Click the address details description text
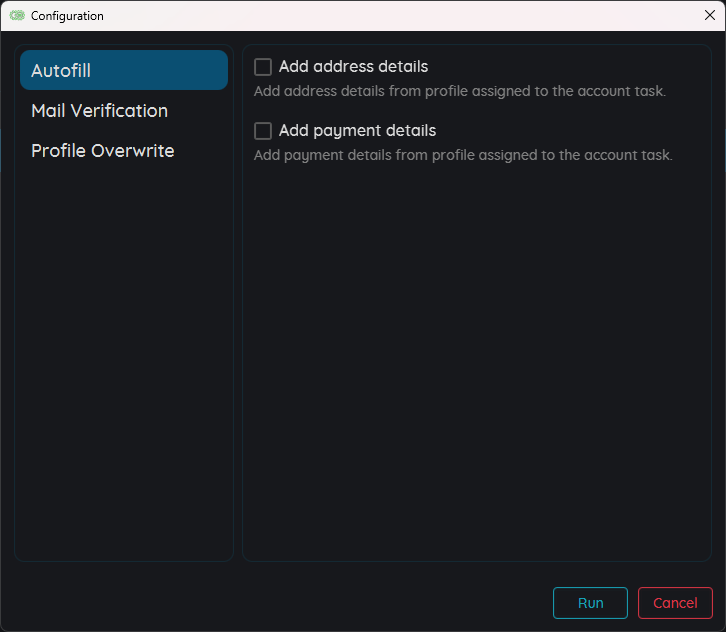This screenshot has height=632, width=726. coord(459,91)
